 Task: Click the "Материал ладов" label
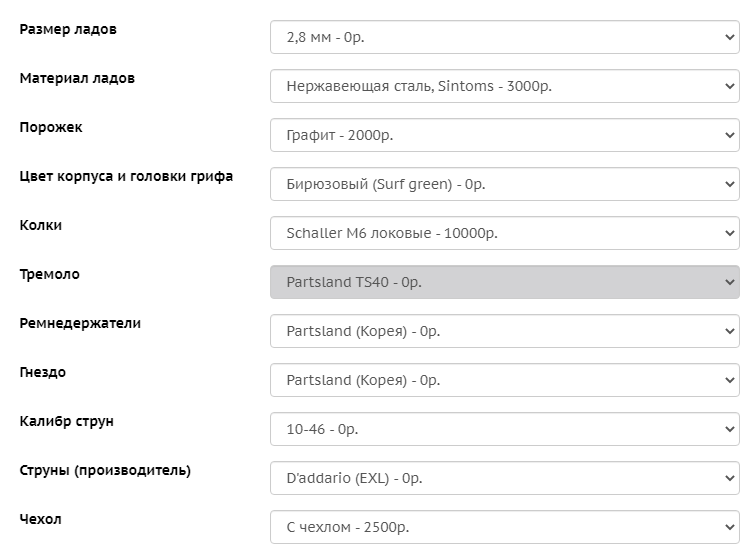click(77, 78)
